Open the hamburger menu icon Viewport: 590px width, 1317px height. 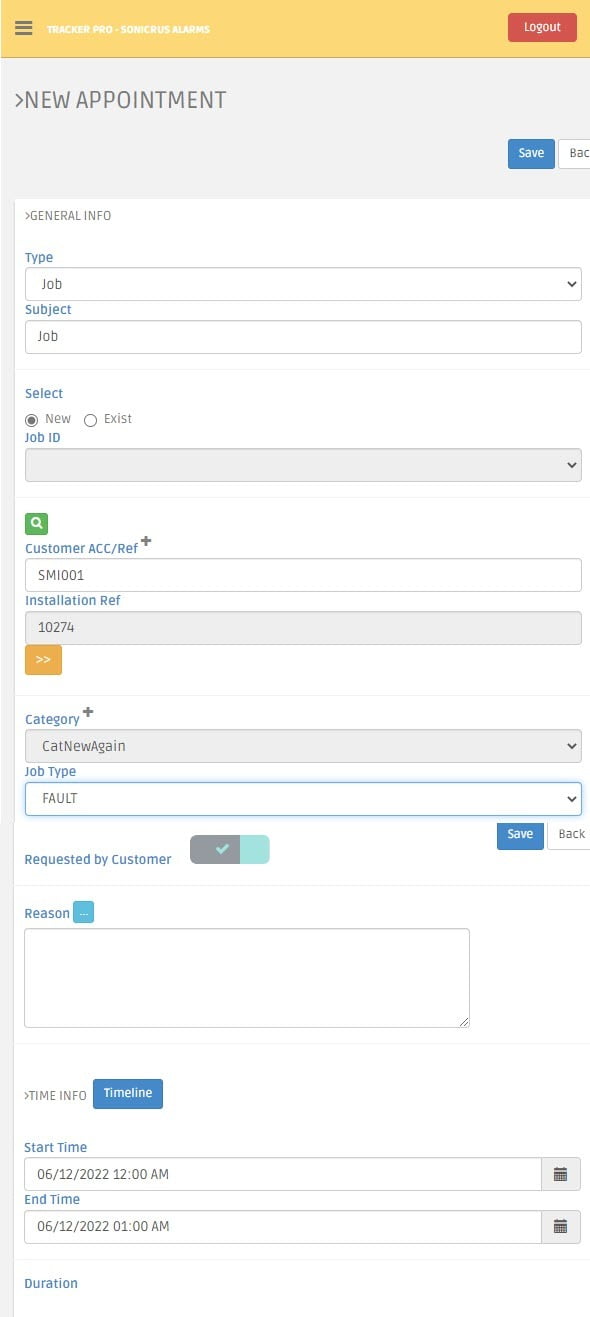coord(24,27)
